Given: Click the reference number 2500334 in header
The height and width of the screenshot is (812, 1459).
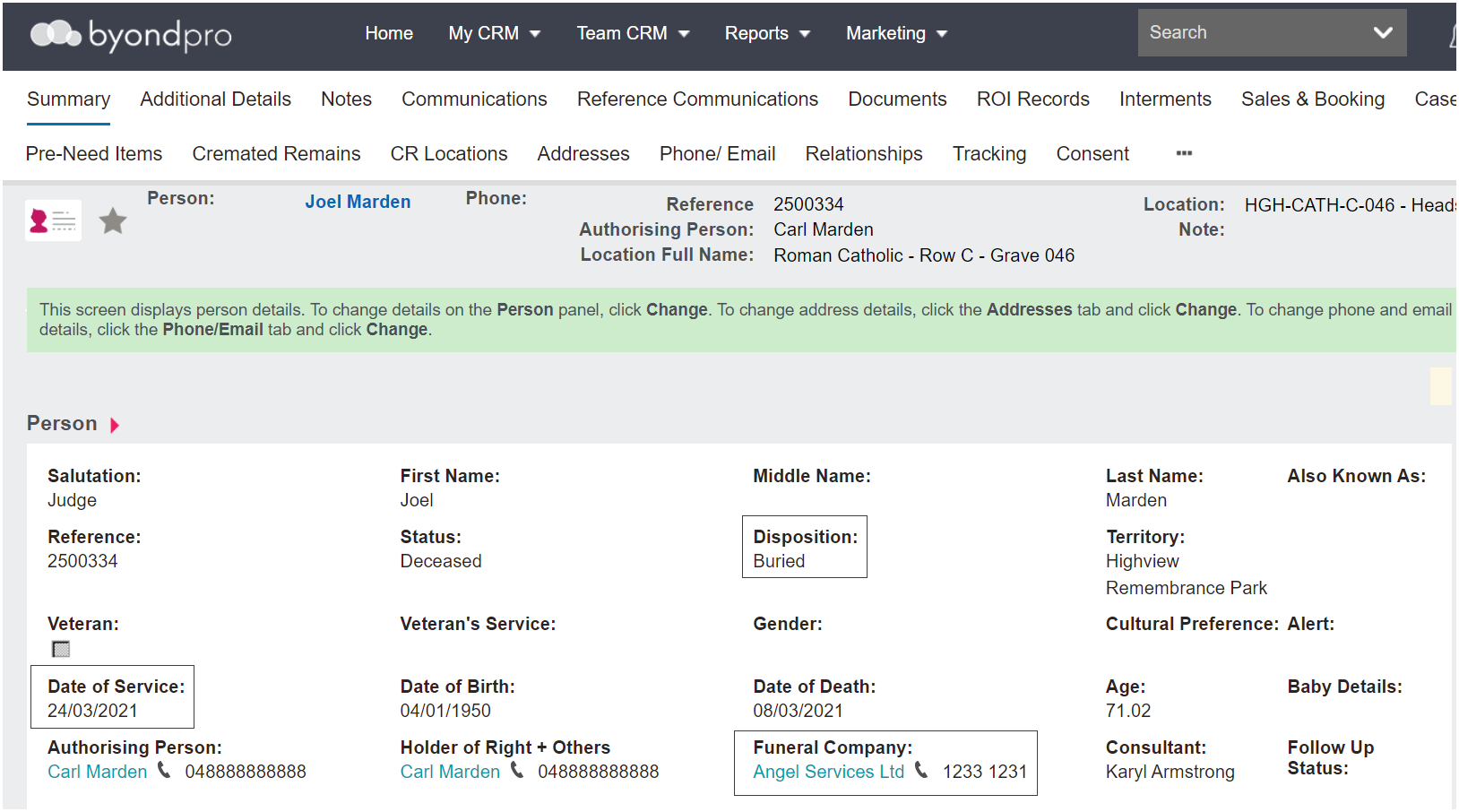Looking at the screenshot, I should 808,204.
